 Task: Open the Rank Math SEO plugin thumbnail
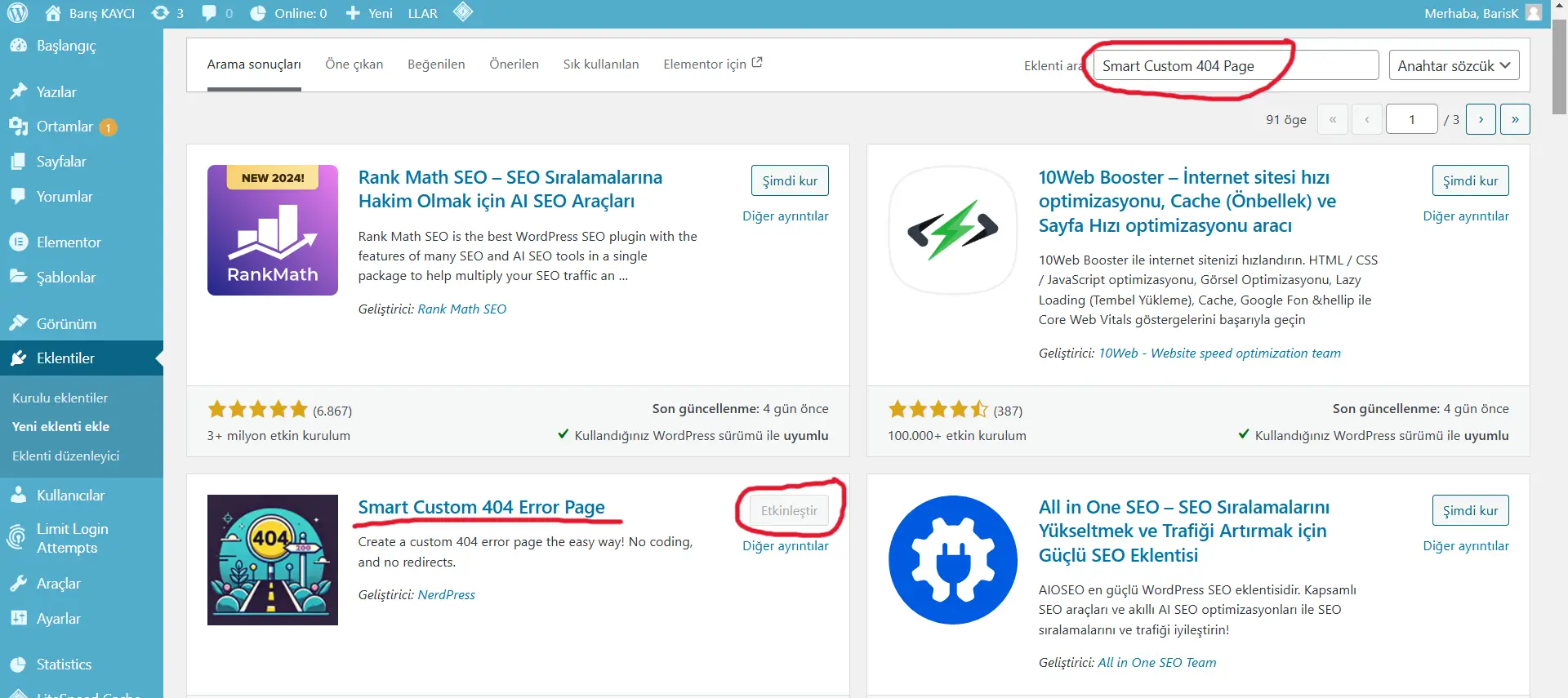tap(272, 230)
